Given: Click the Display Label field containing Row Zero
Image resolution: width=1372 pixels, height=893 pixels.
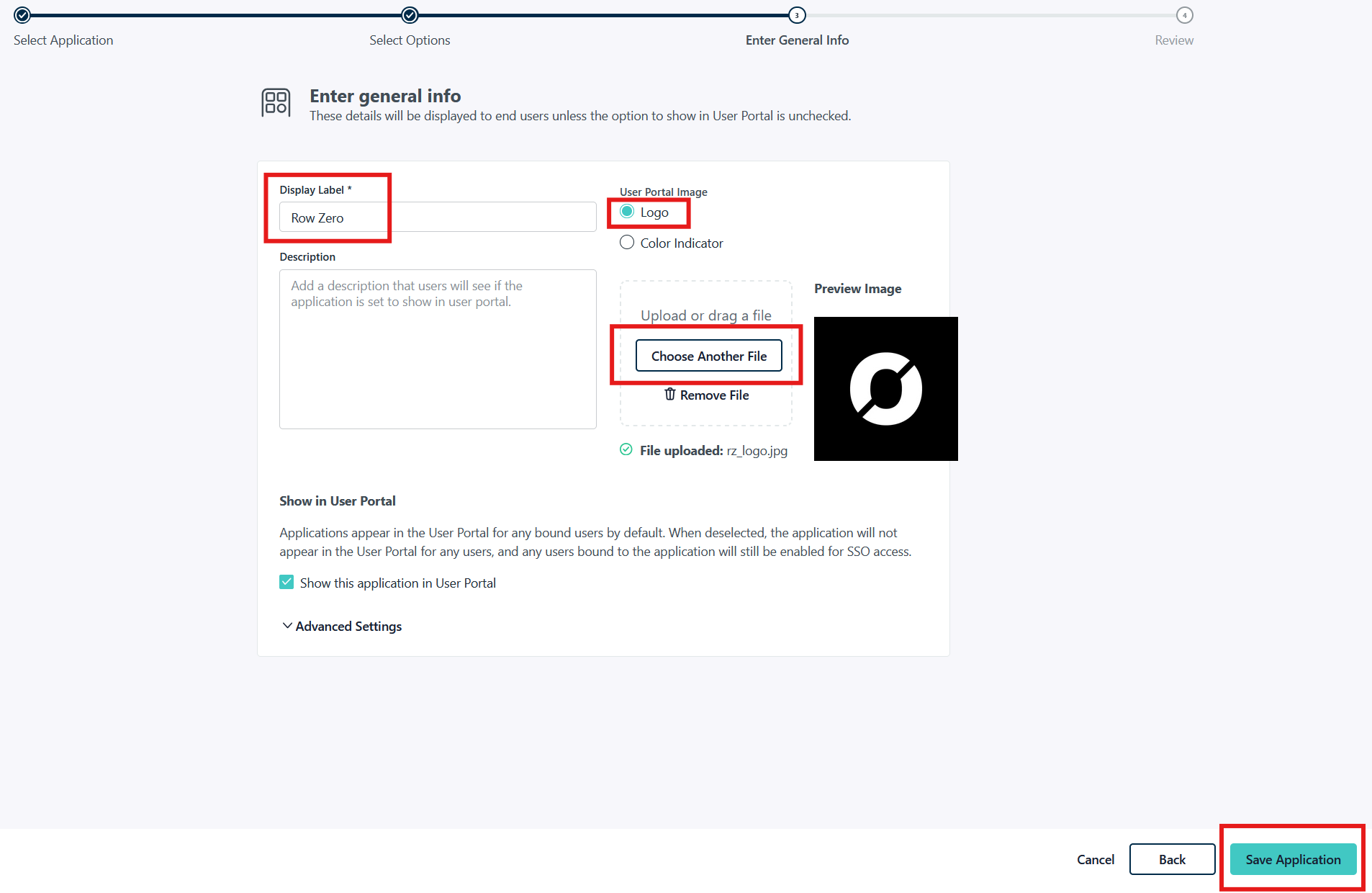Looking at the screenshot, I should click(437, 217).
